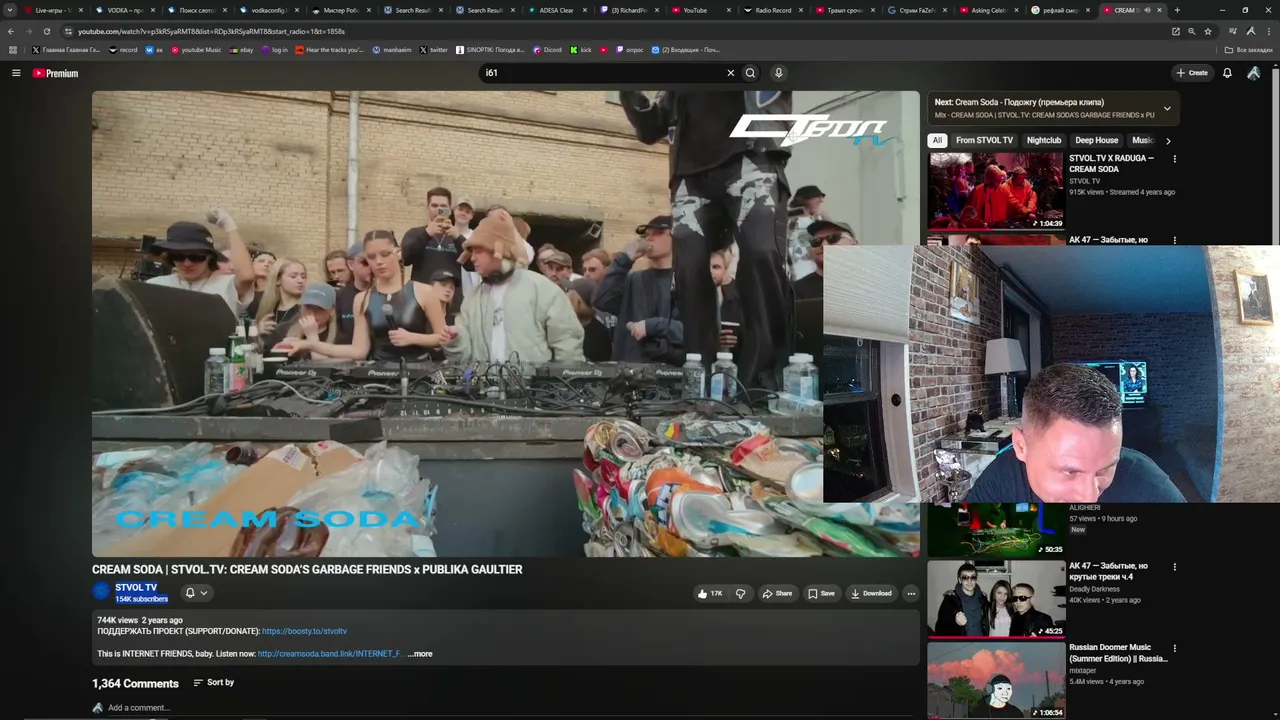This screenshot has height=720, width=1280.
Task: Open the AK 47 крутые треки thumbnail
Action: tap(996, 598)
